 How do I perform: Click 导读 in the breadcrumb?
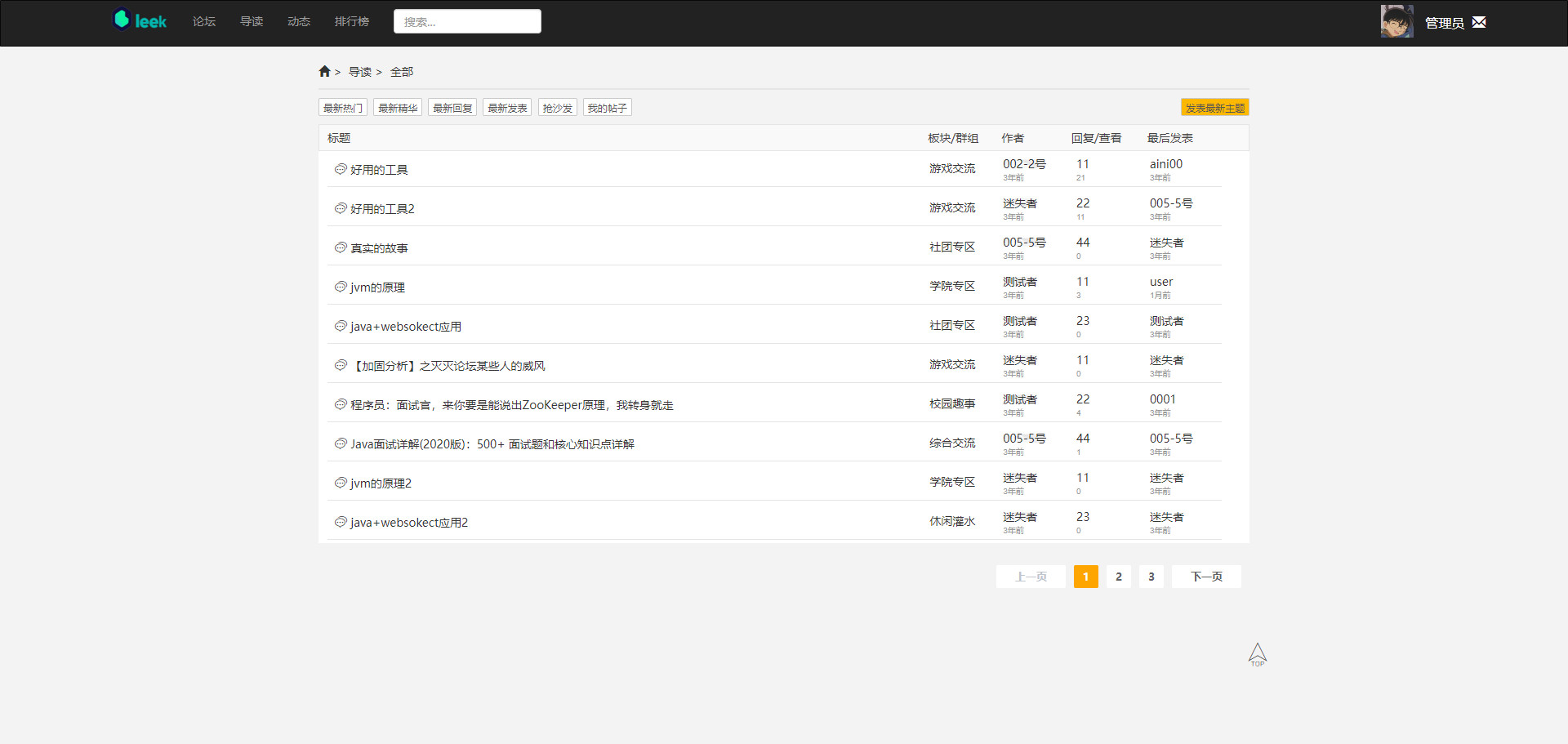pos(360,72)
